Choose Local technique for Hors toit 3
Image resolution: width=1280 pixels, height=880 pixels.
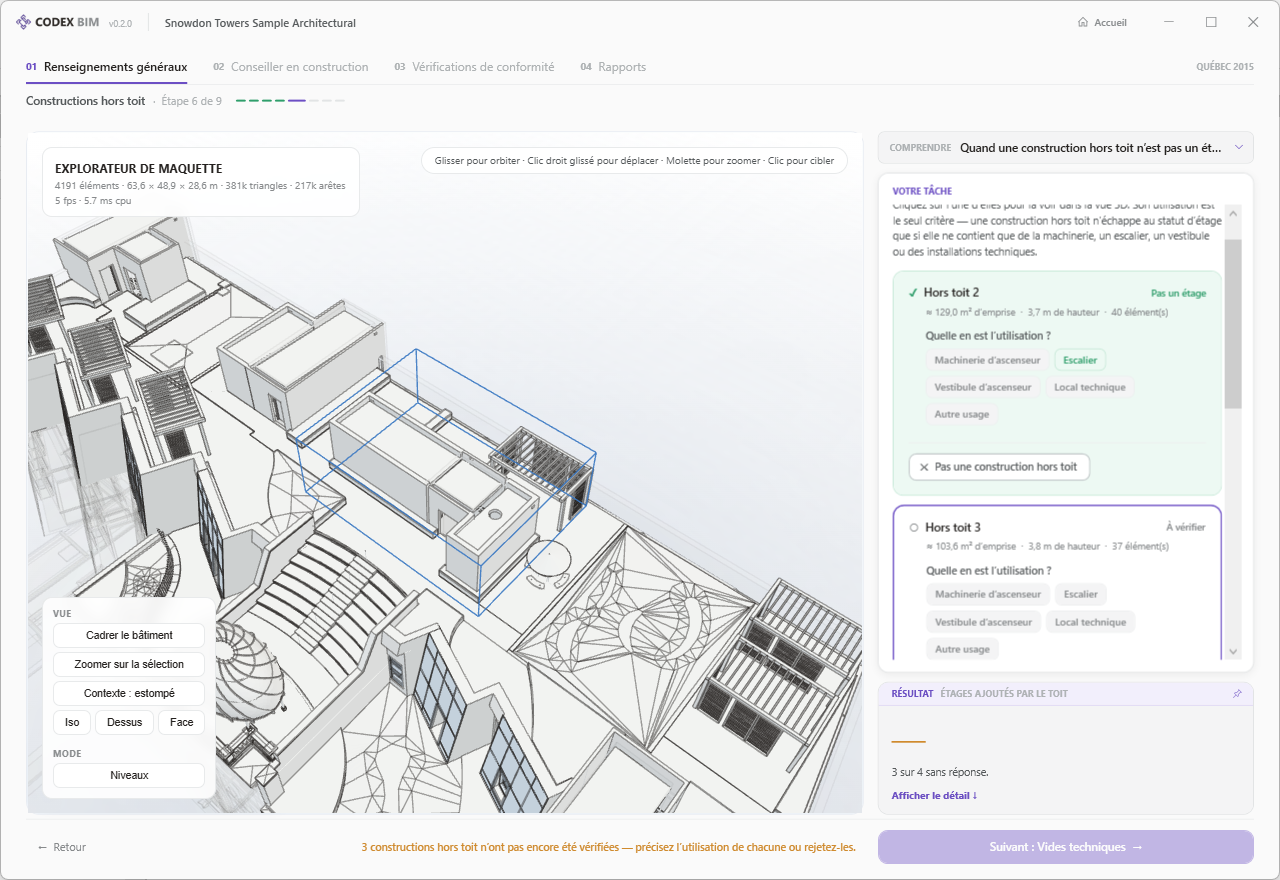pyautogui.click(x=1090, y=622)
